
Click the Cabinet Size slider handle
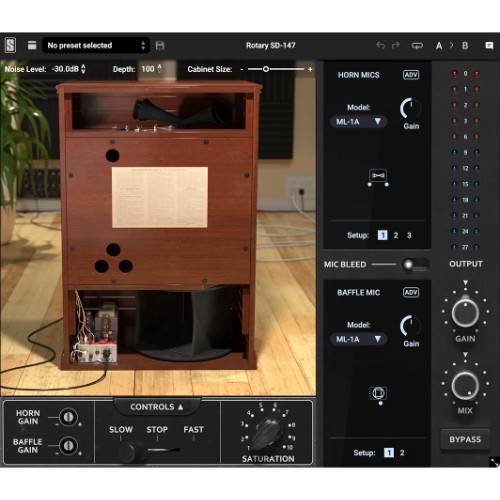tap(266, 69)
